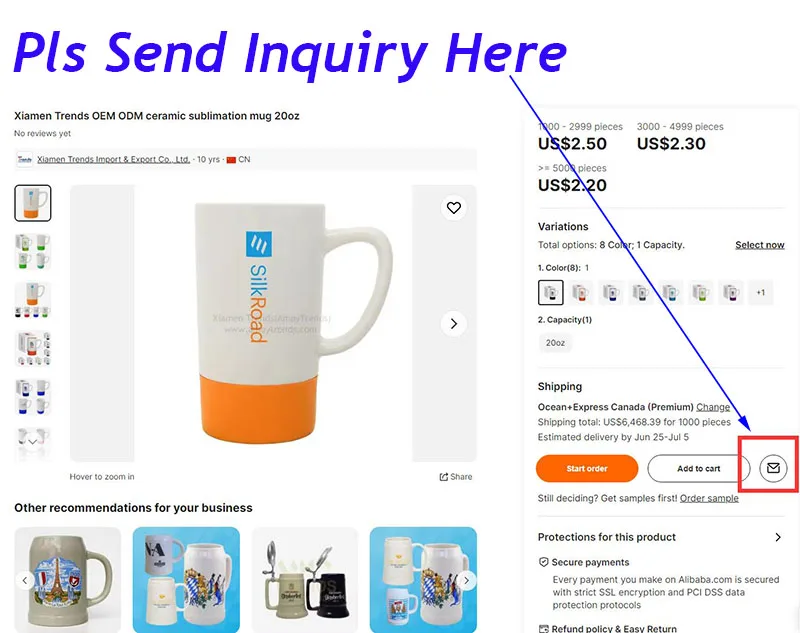This screenshot has width=800, height=633.
Task: Expand the +1 more colors option
Action: click(x=760, y=292)
